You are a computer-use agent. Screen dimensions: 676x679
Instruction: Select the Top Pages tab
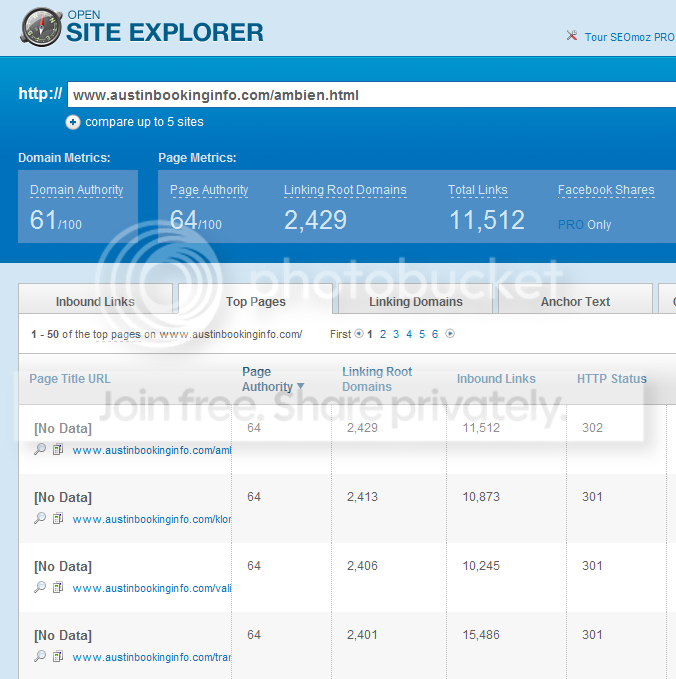tap(256, 299)
